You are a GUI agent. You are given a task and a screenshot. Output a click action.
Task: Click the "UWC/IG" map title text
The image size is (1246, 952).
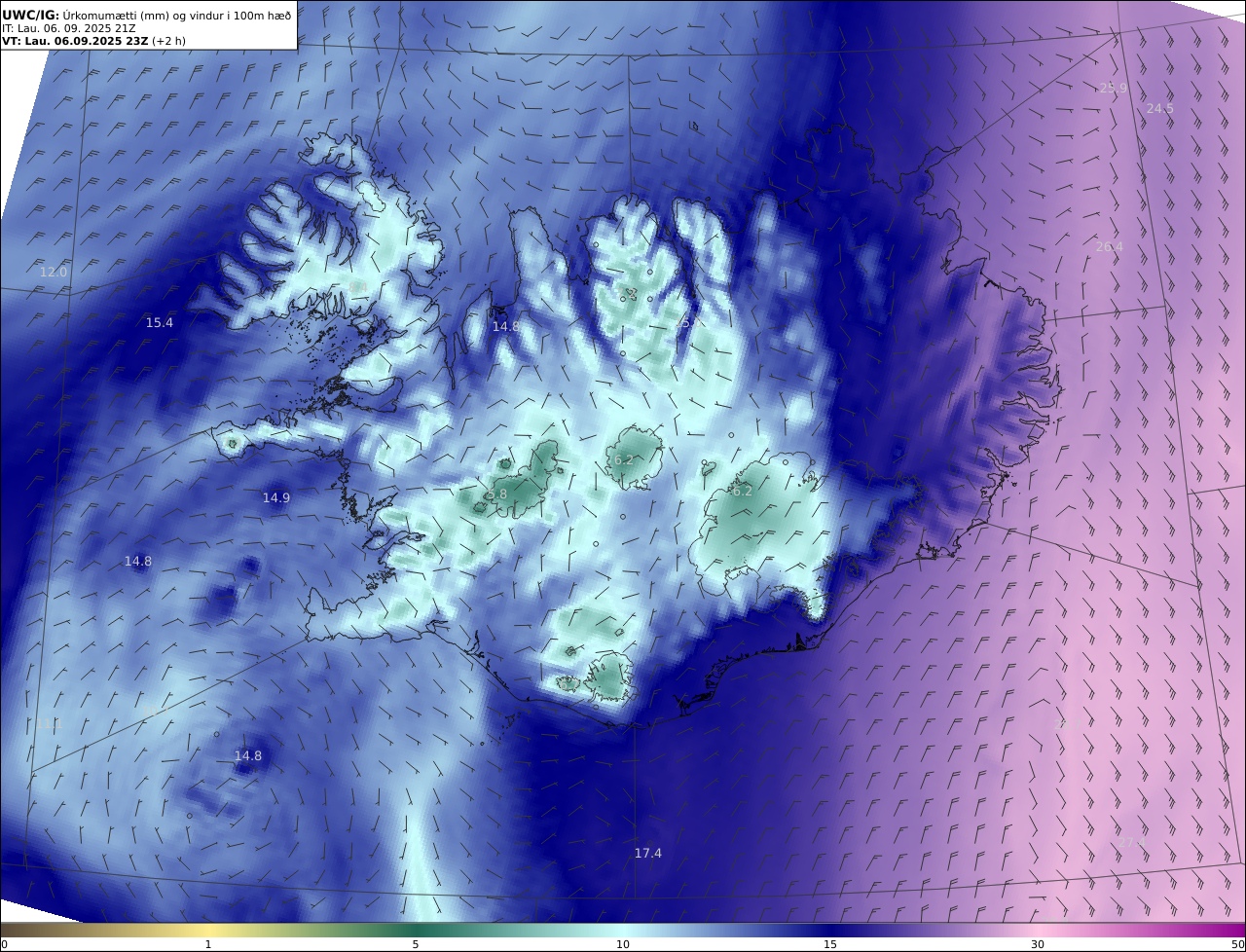31,15
